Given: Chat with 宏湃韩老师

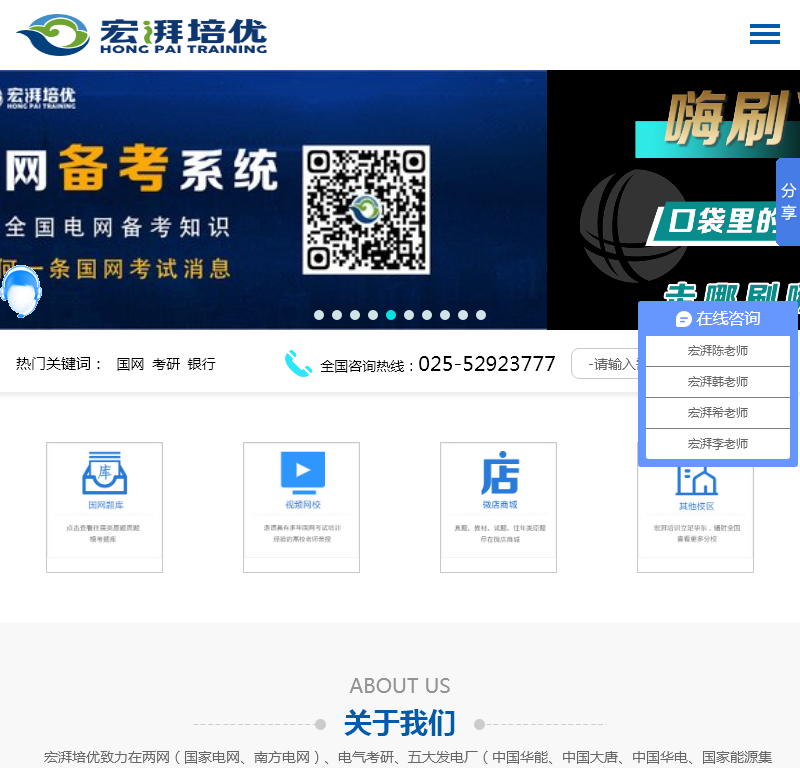Looking at the screenshot, I should (718, 382).
